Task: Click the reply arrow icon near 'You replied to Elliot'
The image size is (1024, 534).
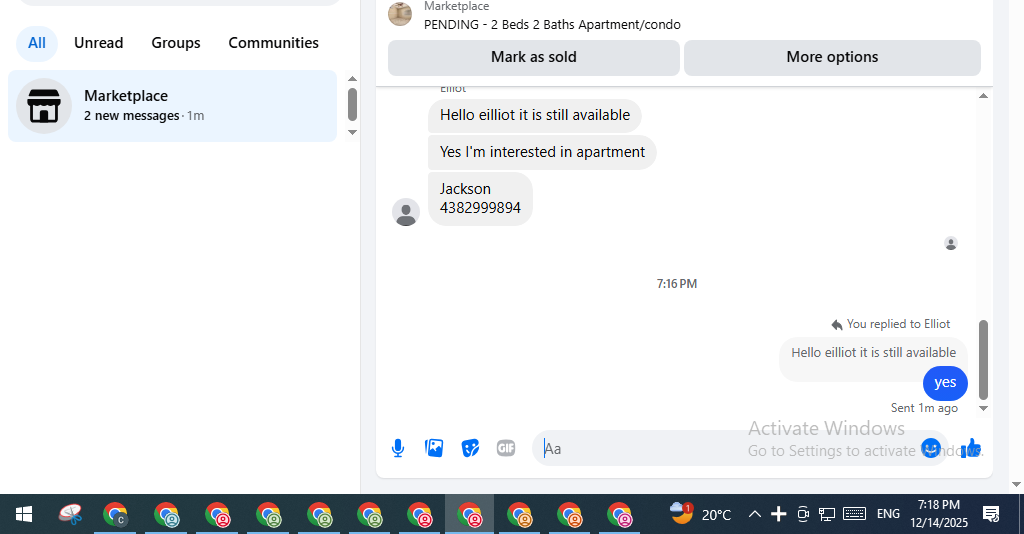Action: coord(837,324)
